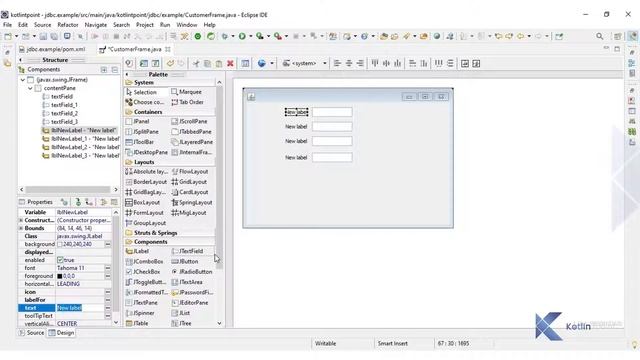Open the Navigate menu
The image size is (640, 360).
(x=96, y=25)
